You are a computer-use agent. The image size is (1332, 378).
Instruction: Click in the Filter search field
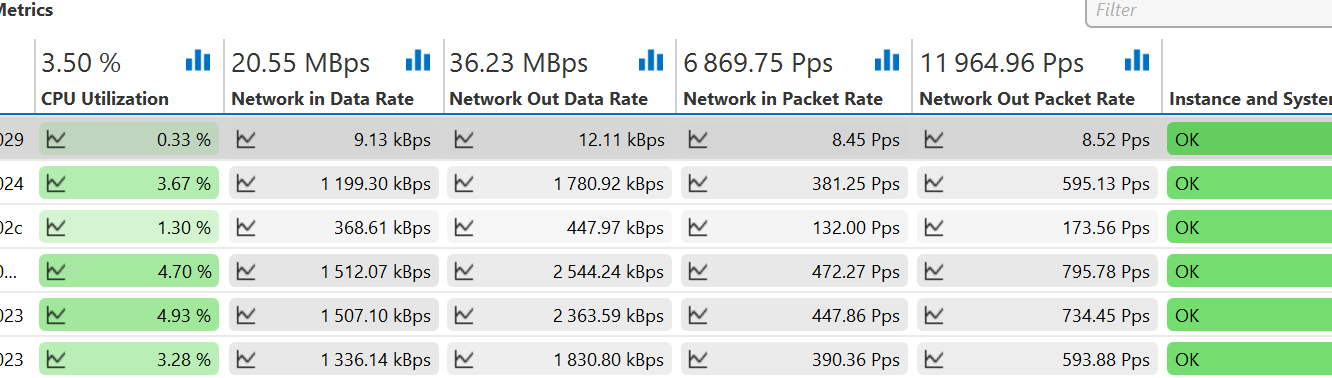point(1208,11)
